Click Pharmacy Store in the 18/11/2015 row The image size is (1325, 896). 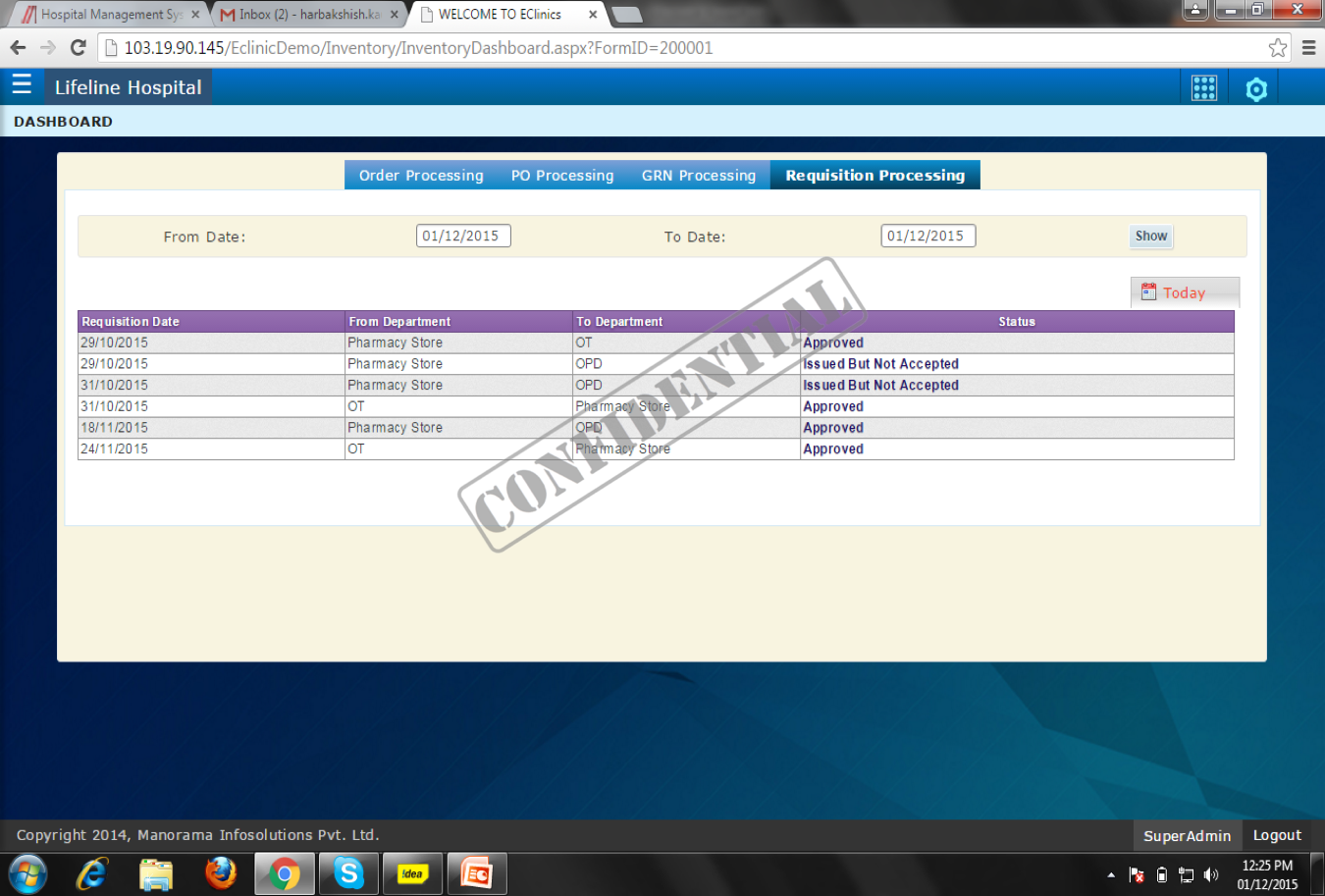pyautogui.click(x=395, y=428)
